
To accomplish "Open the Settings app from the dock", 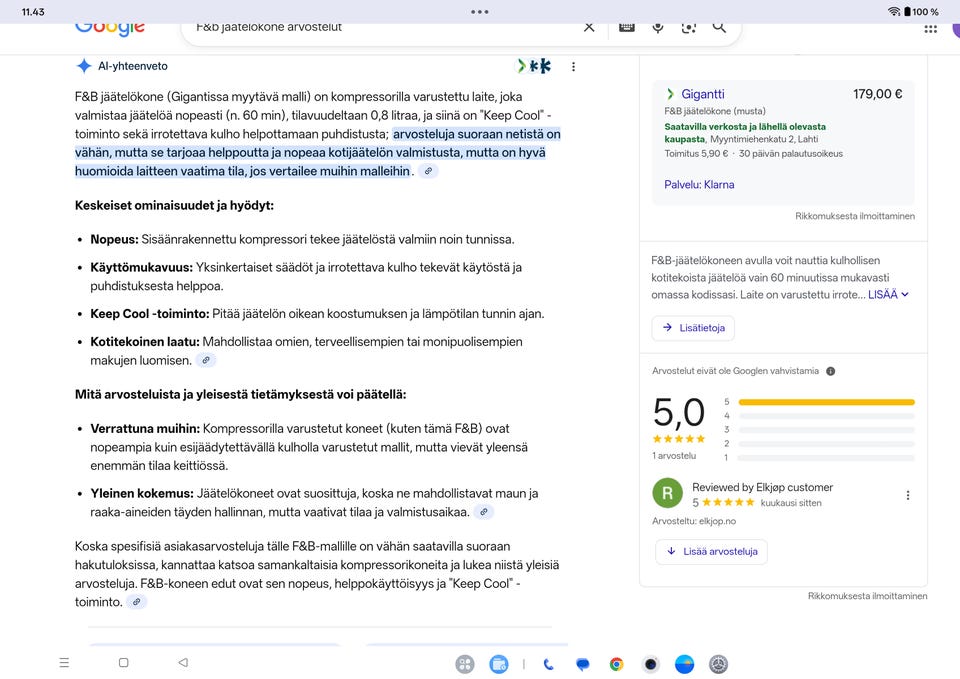I will (717, 664).
